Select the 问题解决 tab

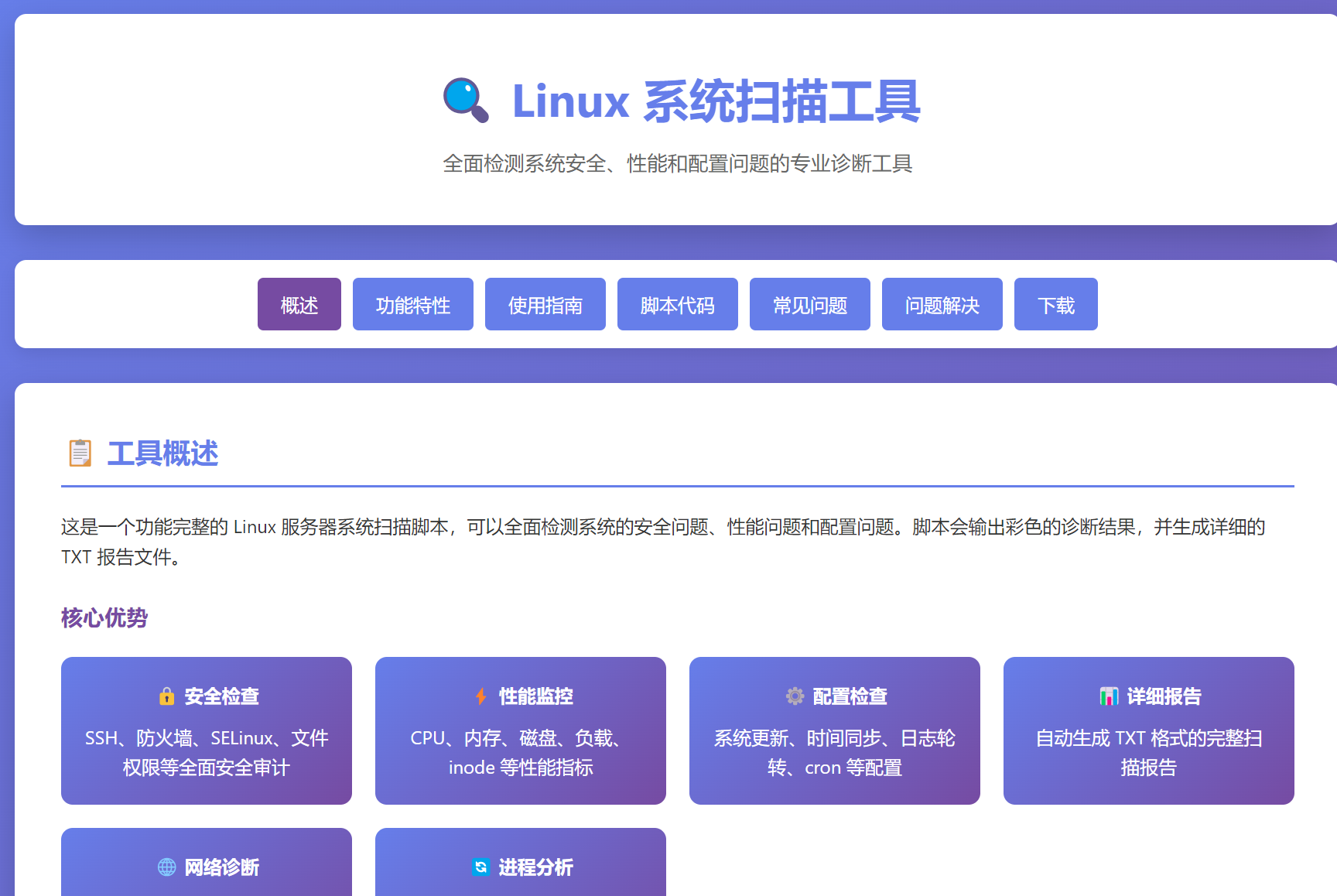942,304
